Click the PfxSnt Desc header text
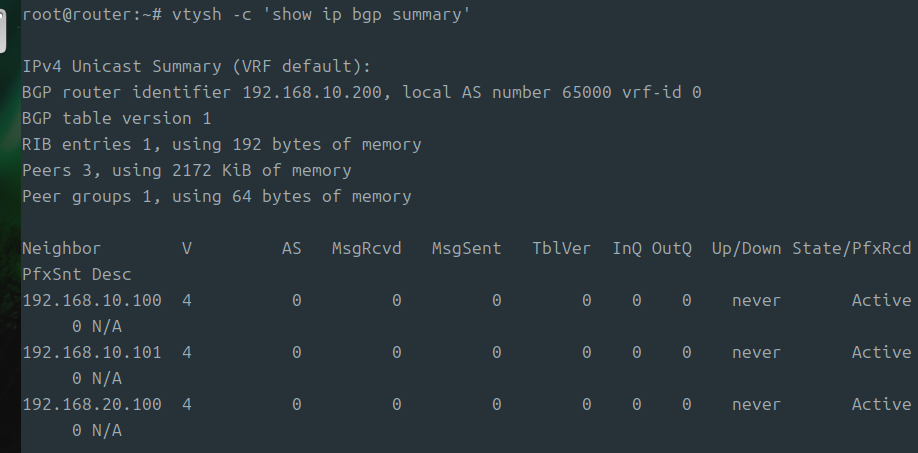The image size is (918, 453). tap(77, 274)
